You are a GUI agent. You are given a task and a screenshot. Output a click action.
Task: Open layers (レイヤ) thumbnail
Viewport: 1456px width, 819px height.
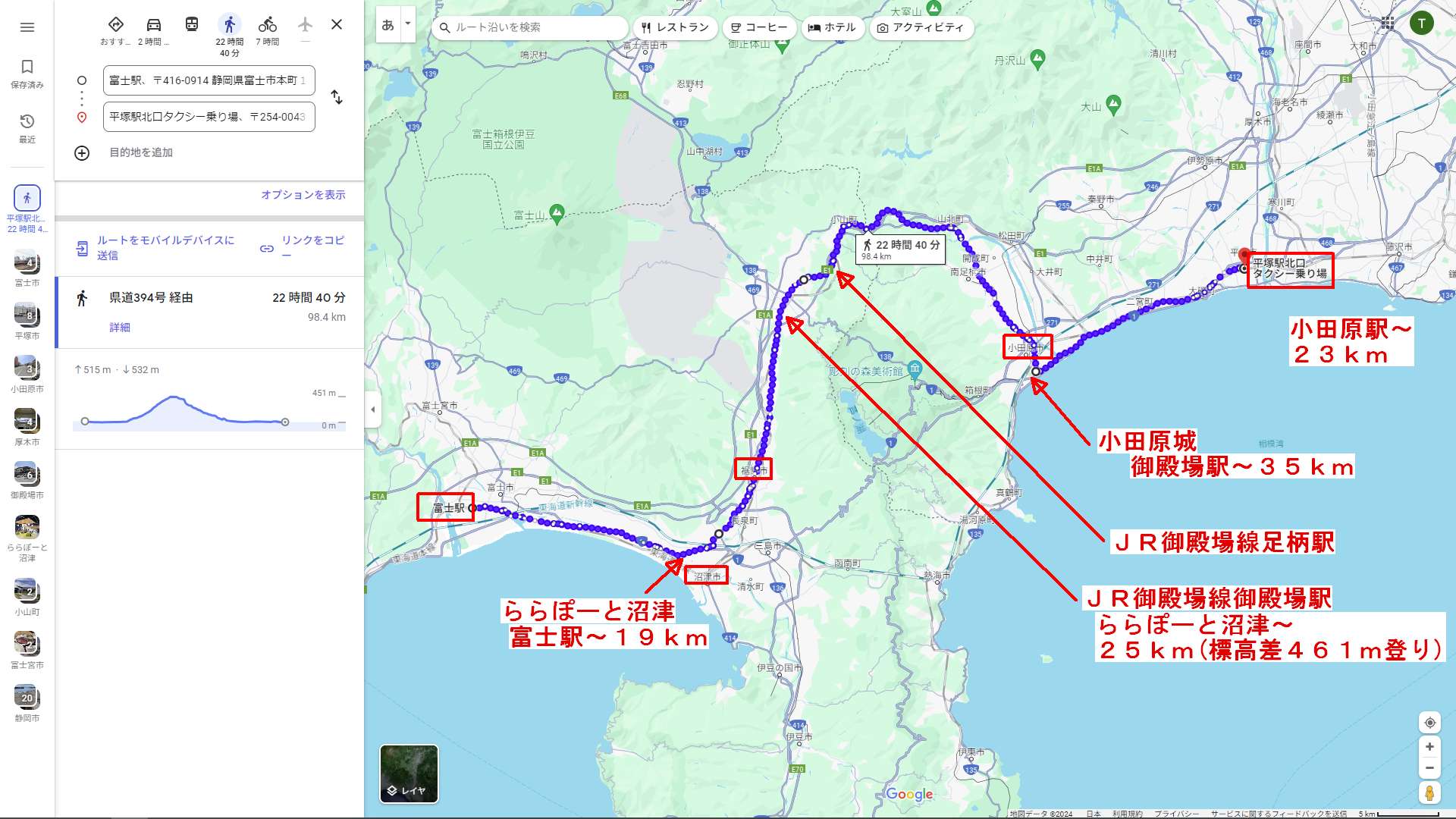(x=409, y=773)
